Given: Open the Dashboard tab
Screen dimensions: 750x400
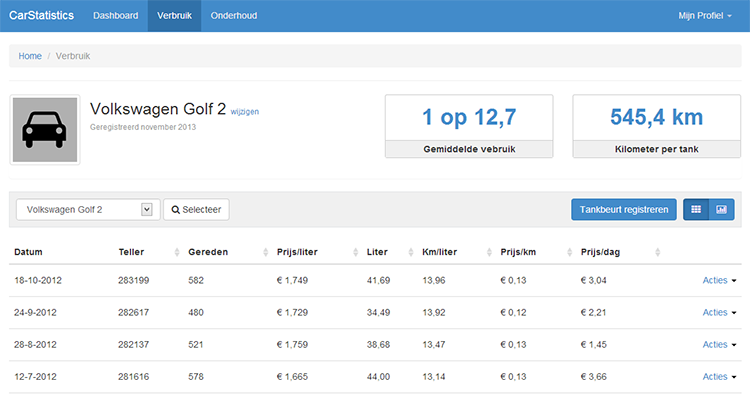Looking at the screenshot, I should tap(115, 15).
